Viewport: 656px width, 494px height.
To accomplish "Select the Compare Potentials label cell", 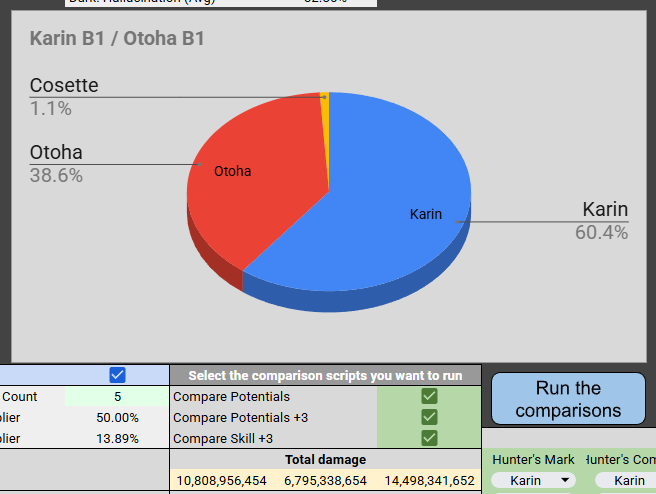I will click(x=274, y=397).
